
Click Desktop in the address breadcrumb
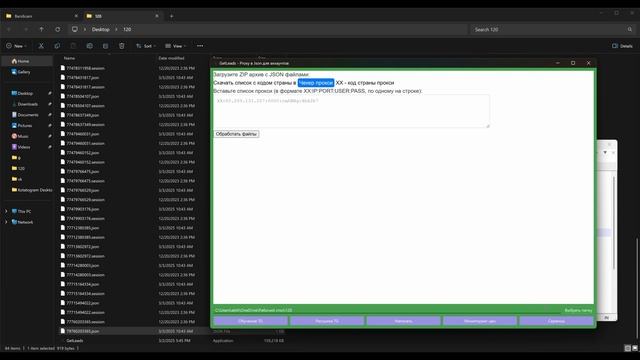(100, 29)
